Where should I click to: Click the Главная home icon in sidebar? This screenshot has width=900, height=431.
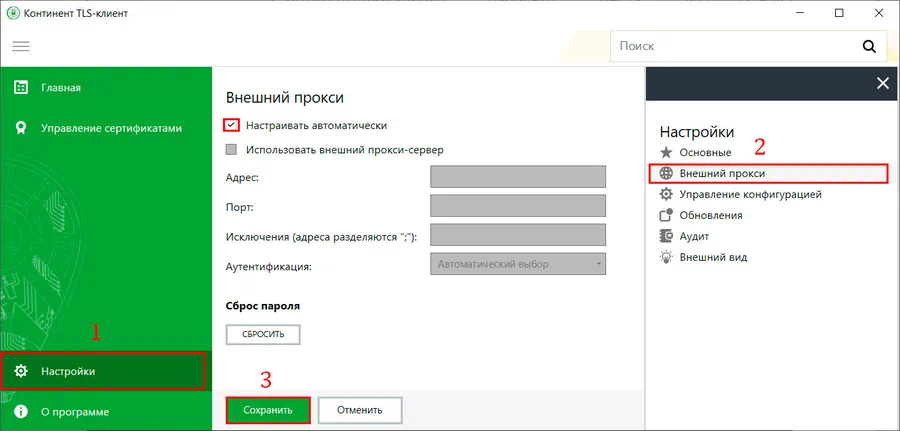tap(21, 88)
